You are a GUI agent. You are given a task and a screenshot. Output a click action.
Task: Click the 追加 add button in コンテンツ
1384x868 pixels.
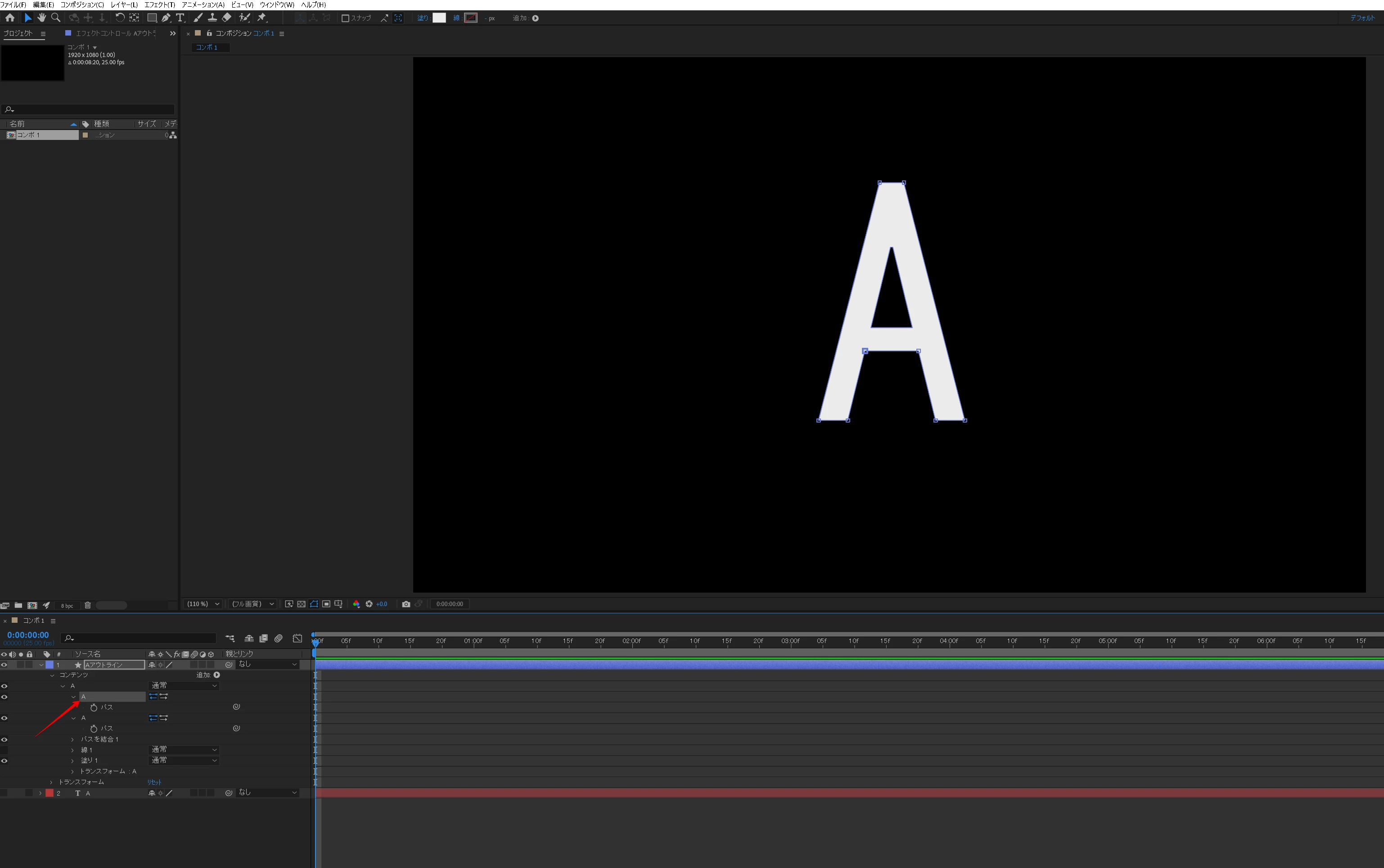(216, 675)
